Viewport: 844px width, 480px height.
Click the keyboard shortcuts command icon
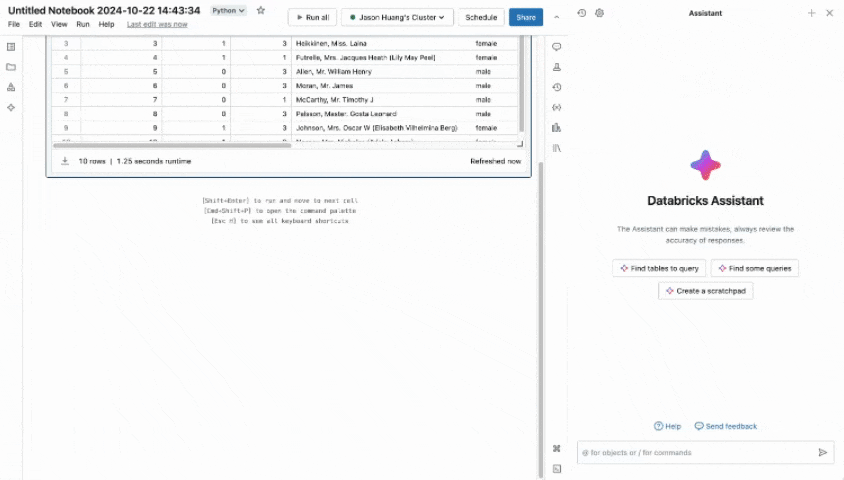click(x=557, y=448)
